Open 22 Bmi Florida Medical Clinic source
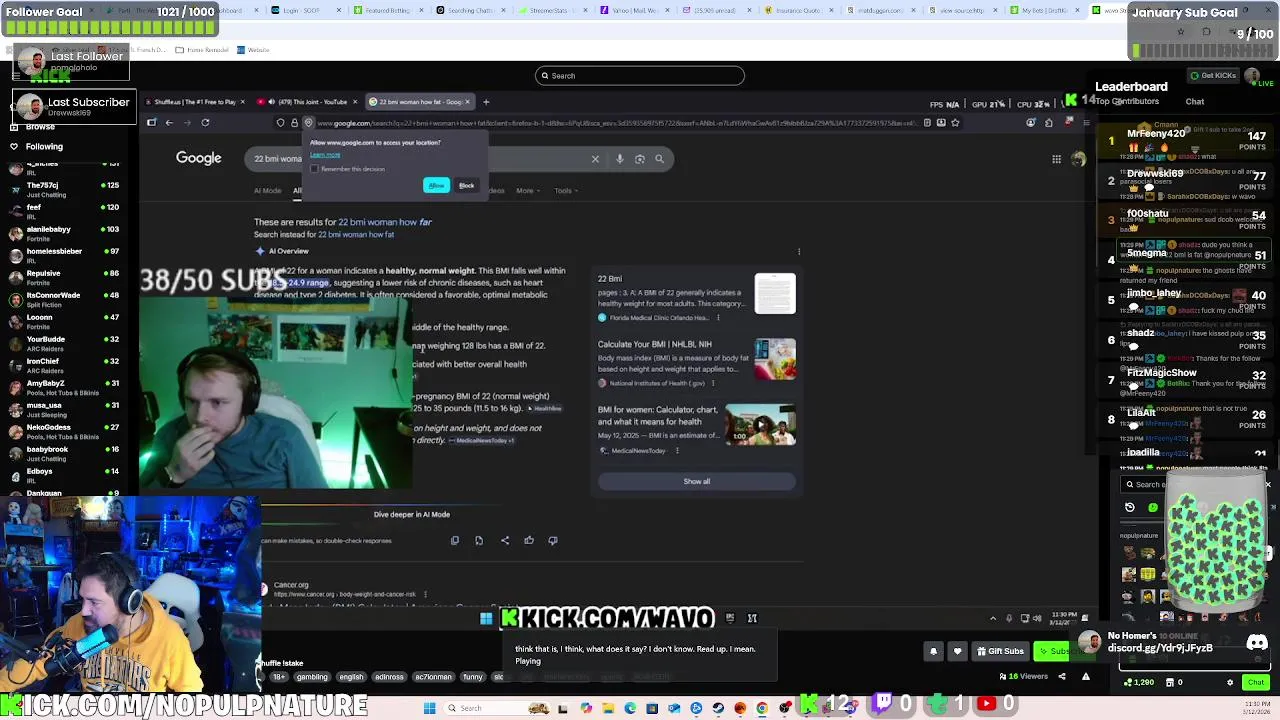The width and height of the screenshot is (1280, 720). (x=609, y=279)
